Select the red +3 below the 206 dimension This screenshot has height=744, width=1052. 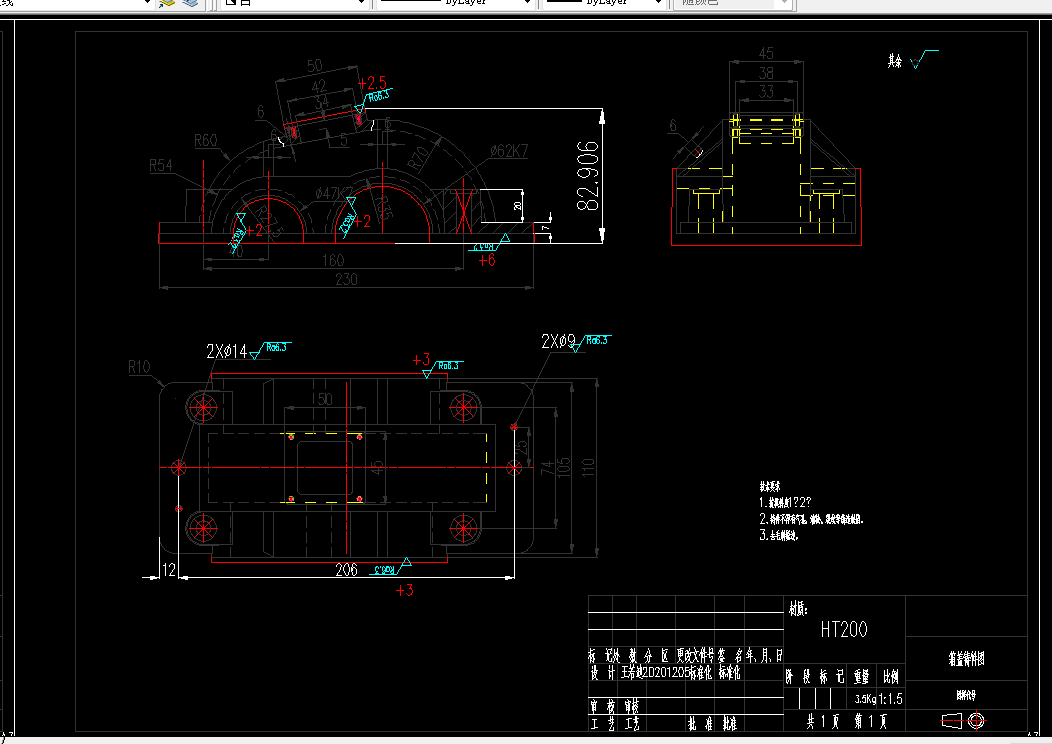point(405,590)
